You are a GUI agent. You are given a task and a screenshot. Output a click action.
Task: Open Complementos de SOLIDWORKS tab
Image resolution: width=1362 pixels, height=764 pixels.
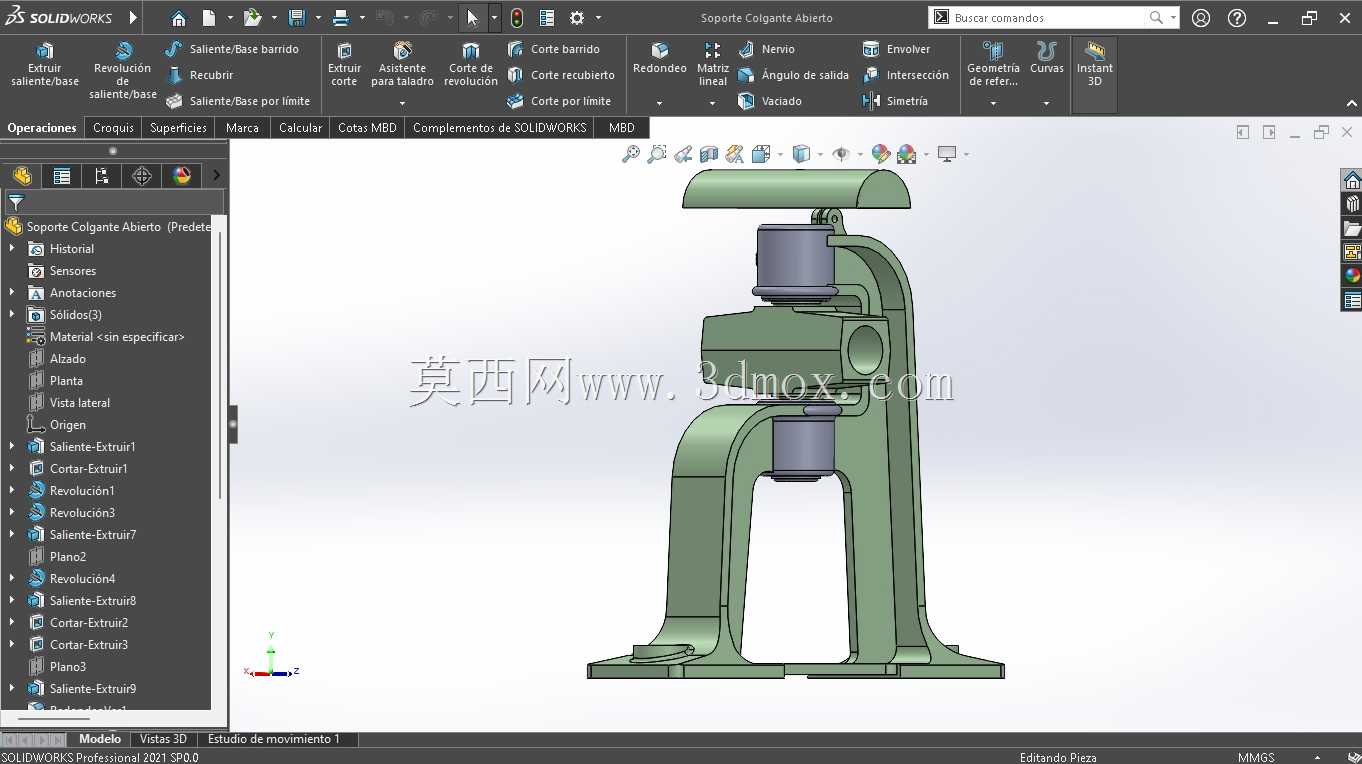(499, 128)
